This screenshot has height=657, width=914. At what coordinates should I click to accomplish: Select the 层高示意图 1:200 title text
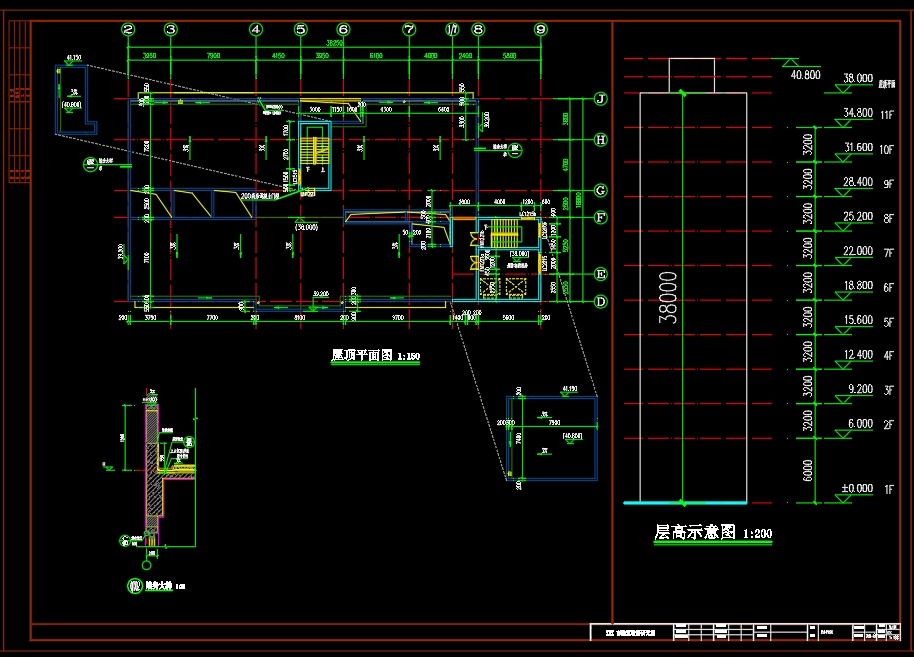click(713, 532)
